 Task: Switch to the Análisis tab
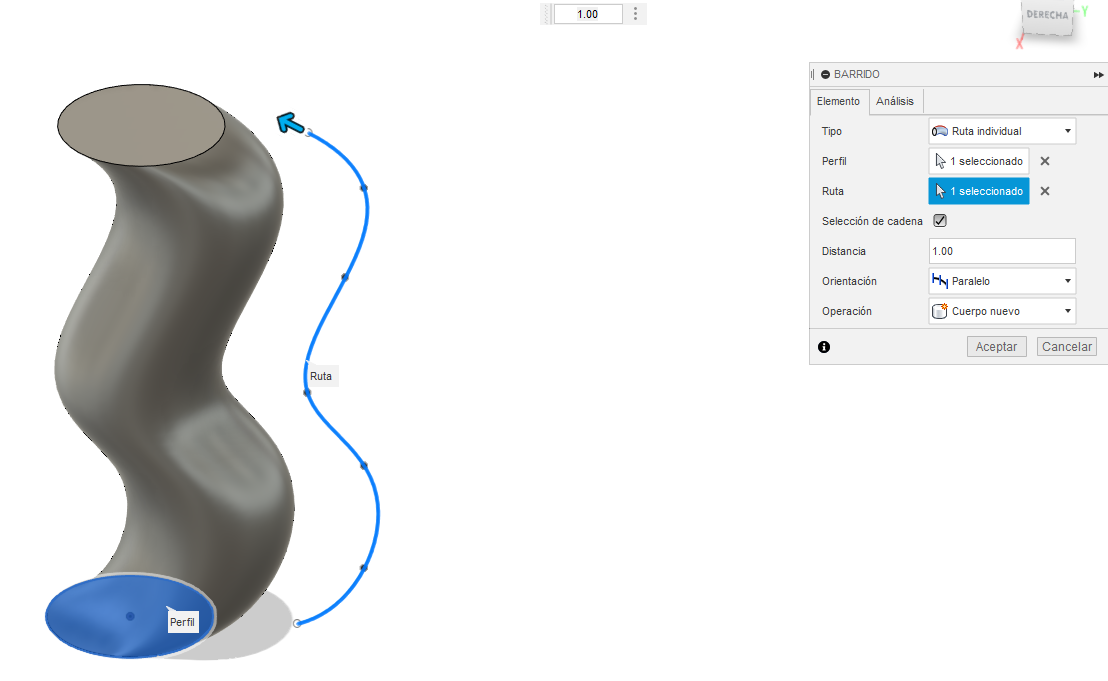[x=895, y=101]
